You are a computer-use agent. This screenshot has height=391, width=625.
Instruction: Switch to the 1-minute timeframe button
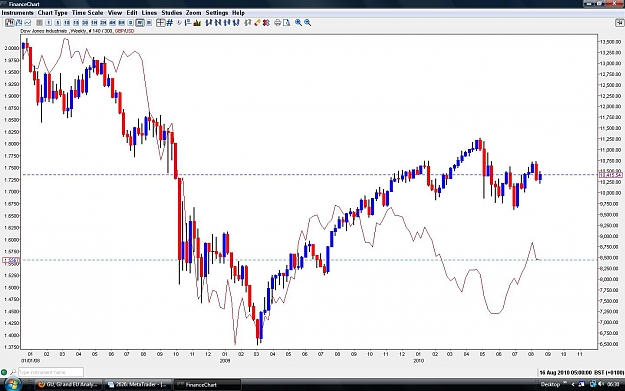[49, 23]
